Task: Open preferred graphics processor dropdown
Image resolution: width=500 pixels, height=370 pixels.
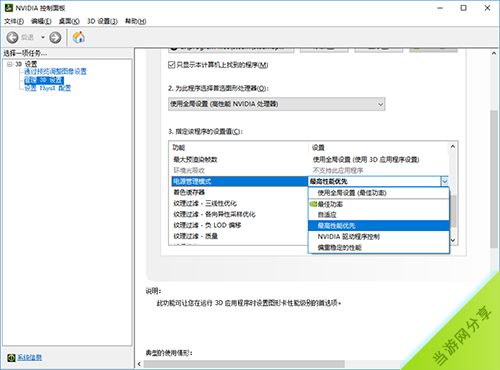Action: (x=277, y=104)
